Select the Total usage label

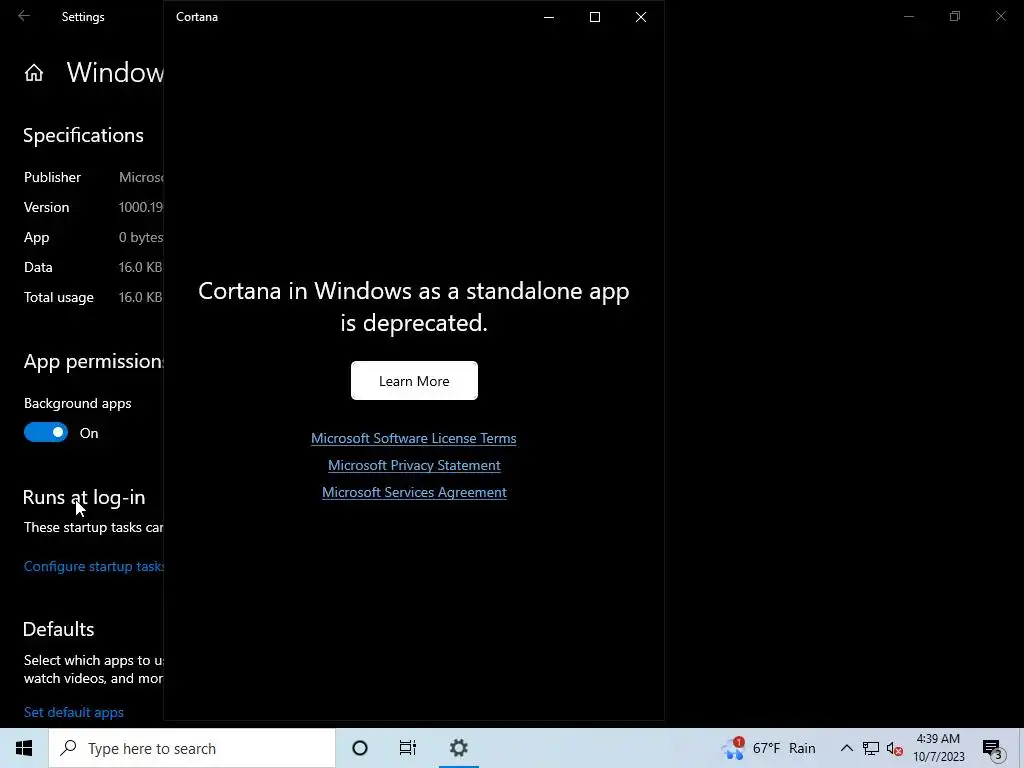(59, 297)
